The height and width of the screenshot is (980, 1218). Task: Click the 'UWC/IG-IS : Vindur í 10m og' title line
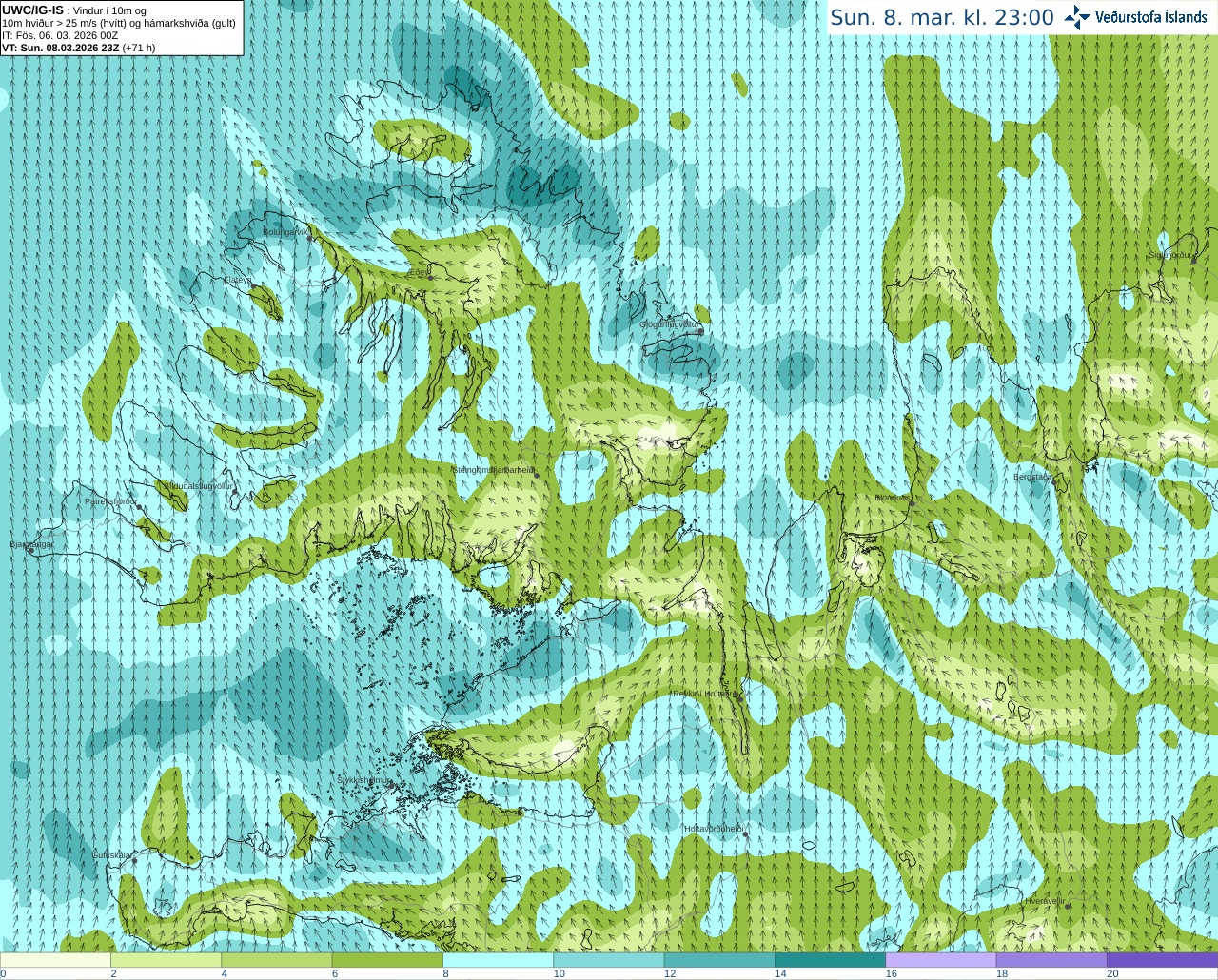(74, 10)
